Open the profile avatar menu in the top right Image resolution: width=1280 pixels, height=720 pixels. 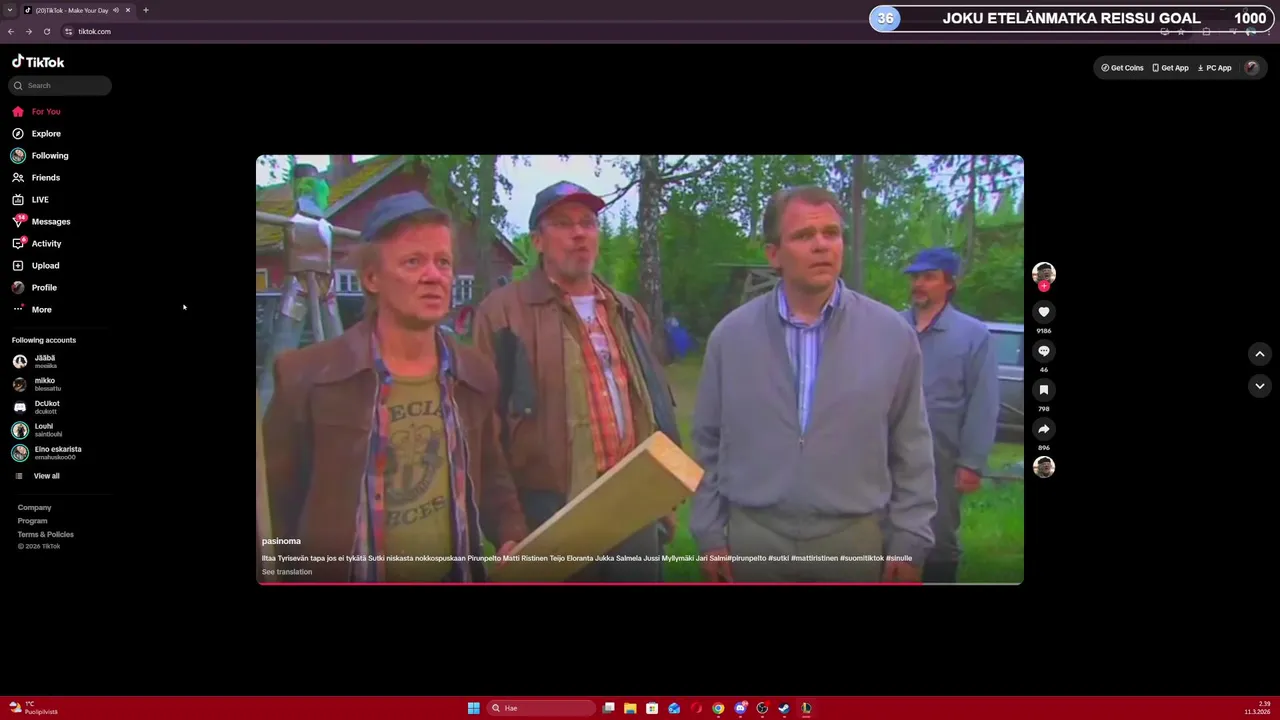click(1251, 68)
